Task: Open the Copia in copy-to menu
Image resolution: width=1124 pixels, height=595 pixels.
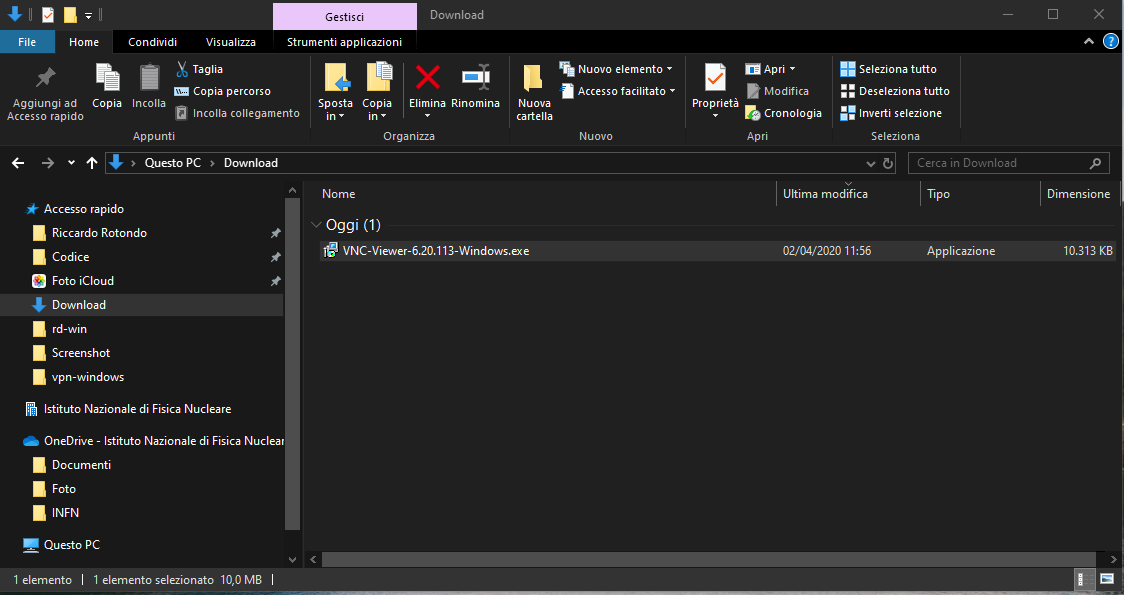Action: pos(377,92)
